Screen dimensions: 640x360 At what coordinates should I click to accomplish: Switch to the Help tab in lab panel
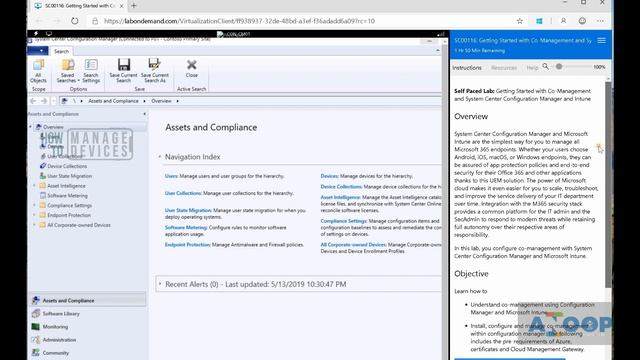(532, 68)
